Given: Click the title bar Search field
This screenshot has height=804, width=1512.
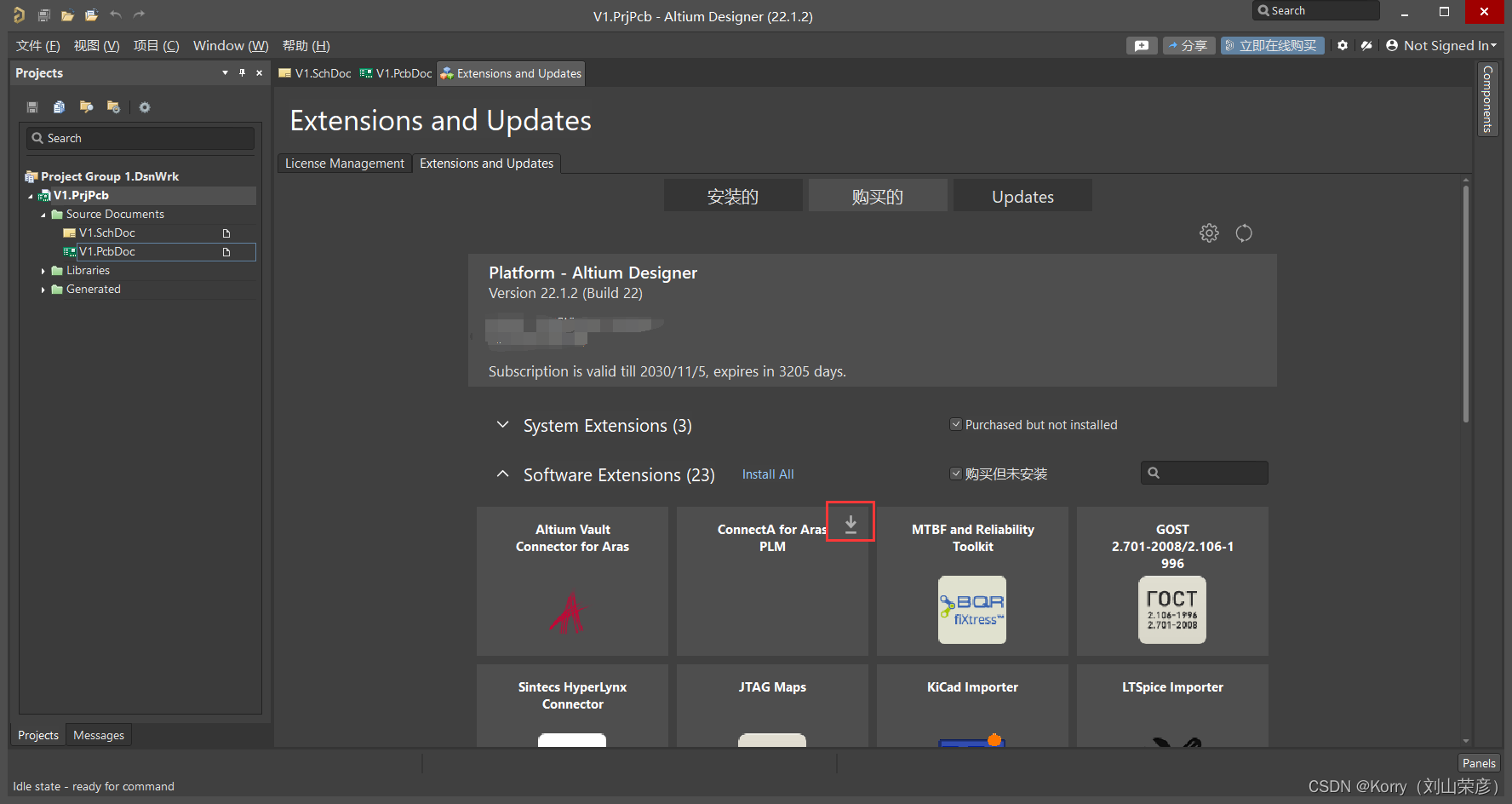Looking at the screenshot, I should tap(1316, 10).
